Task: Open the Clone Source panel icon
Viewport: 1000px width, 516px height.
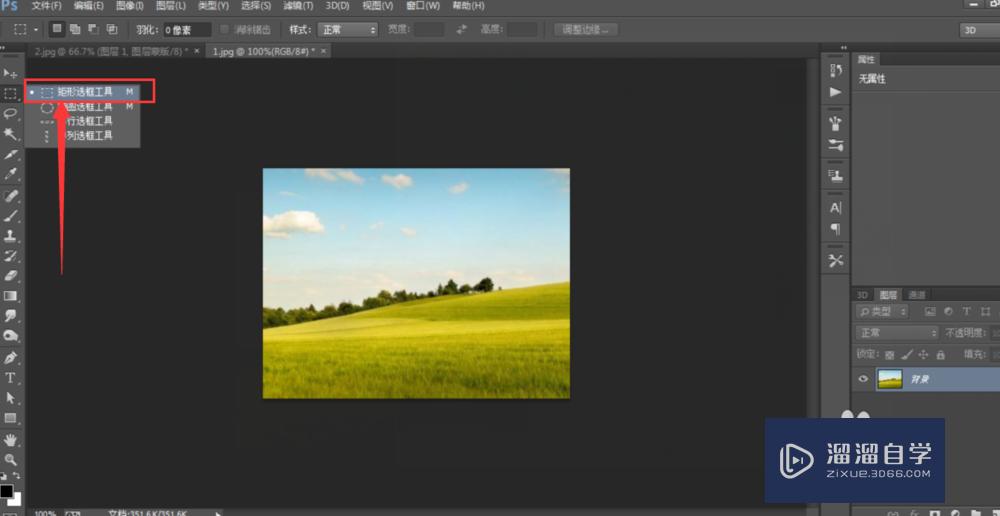Action: click(x=835, y=175)
